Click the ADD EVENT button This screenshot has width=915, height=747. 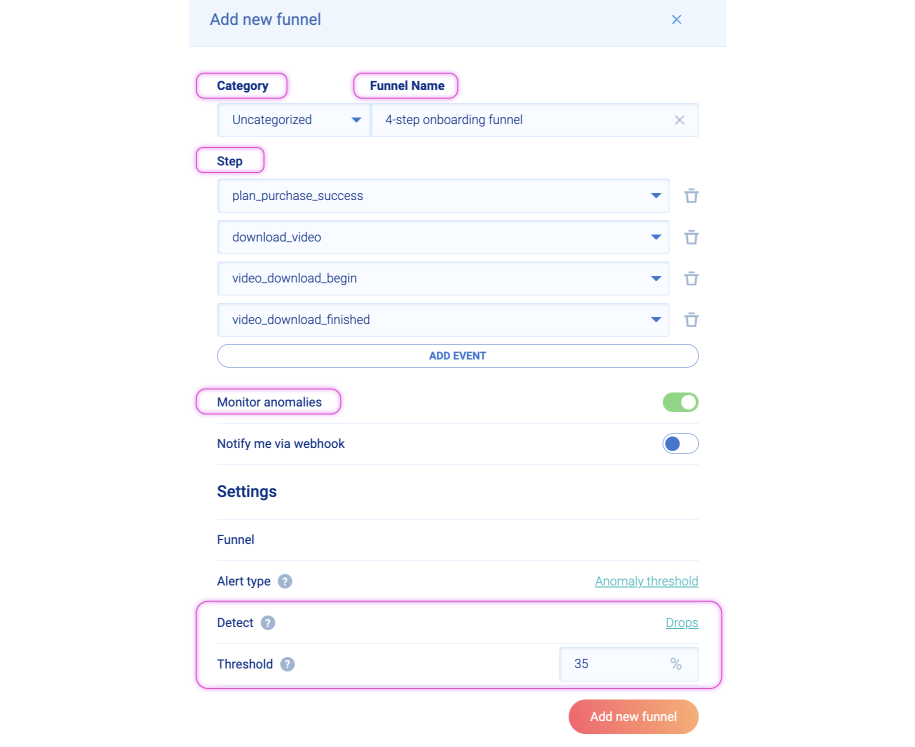pyautogui.click(x=458, y=356)
